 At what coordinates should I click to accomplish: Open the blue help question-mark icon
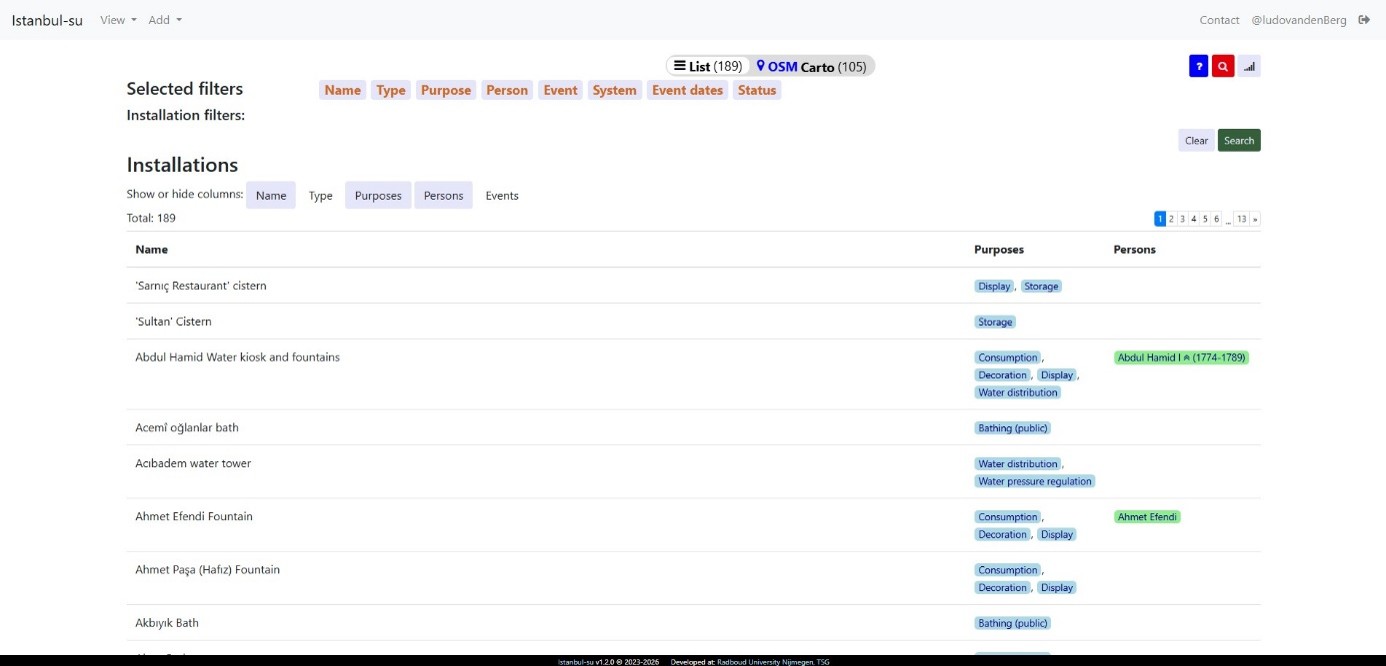[1198, 66]
